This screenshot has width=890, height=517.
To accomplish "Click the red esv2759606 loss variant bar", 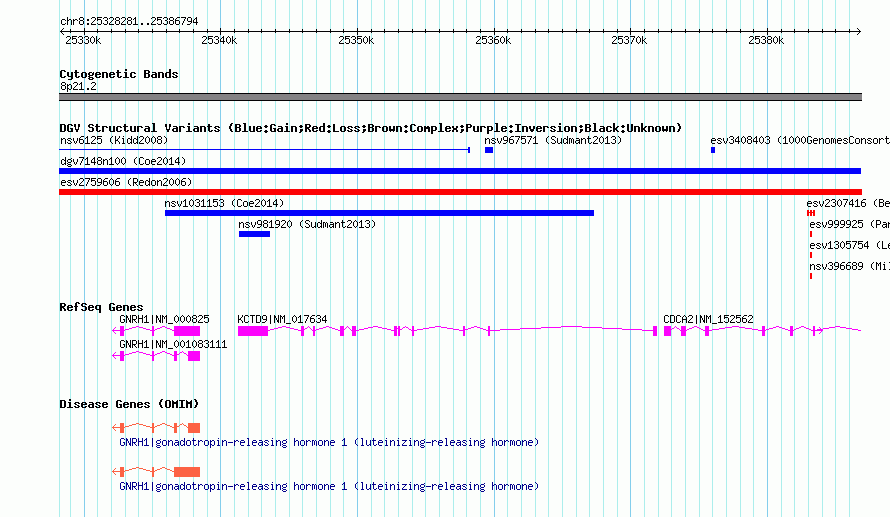I will [x=460, y=192].
